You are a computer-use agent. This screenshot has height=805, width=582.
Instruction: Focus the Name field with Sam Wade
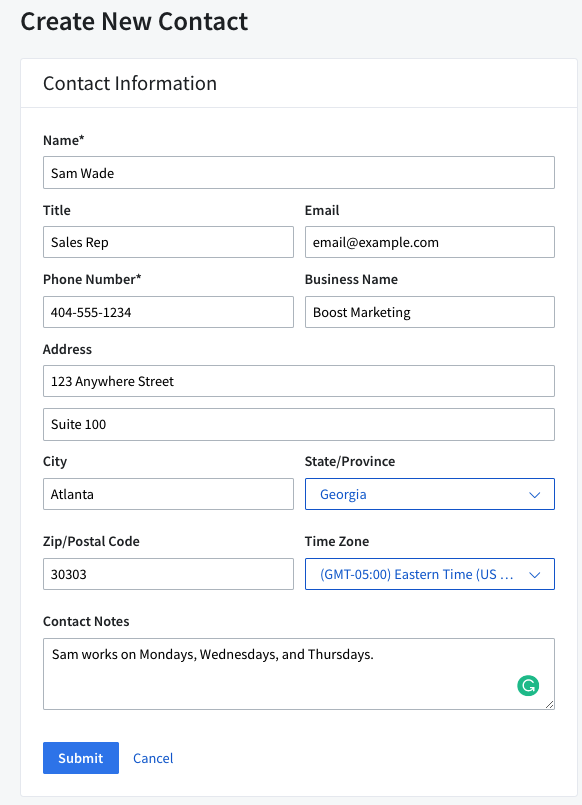pos(299,172)
